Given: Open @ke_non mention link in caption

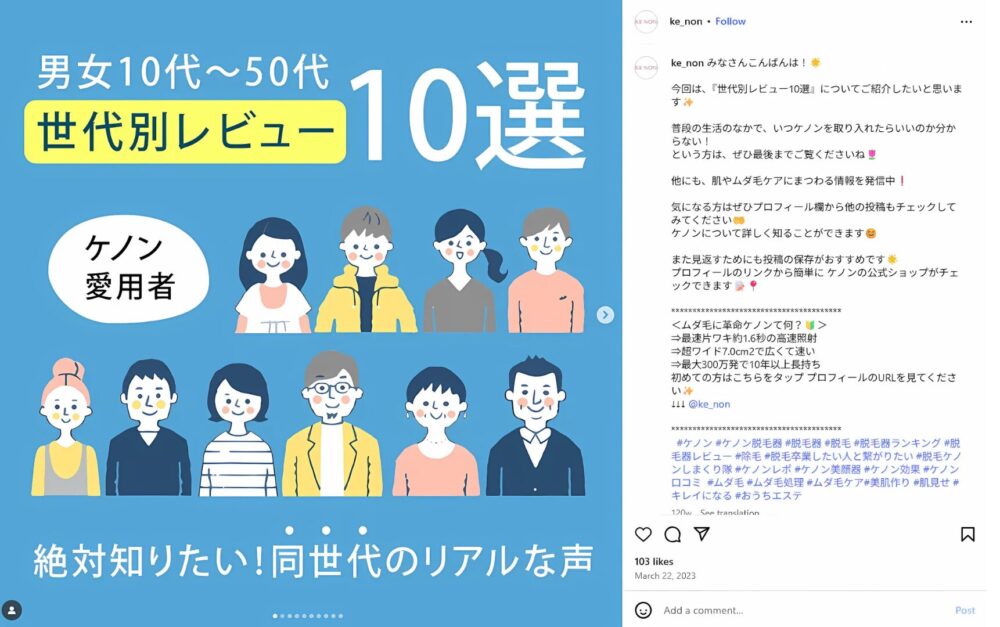Looking at the screenshot, I should pyautogui.click(x=709, y=404).
